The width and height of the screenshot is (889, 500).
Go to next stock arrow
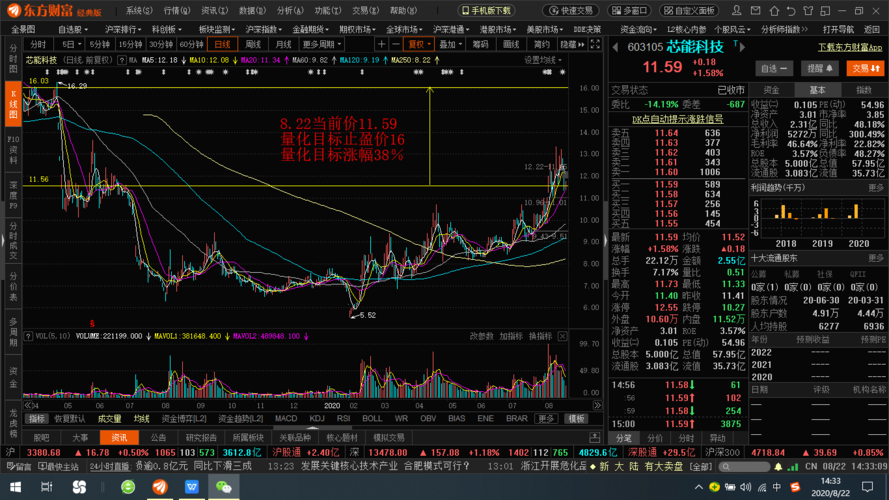743,48
